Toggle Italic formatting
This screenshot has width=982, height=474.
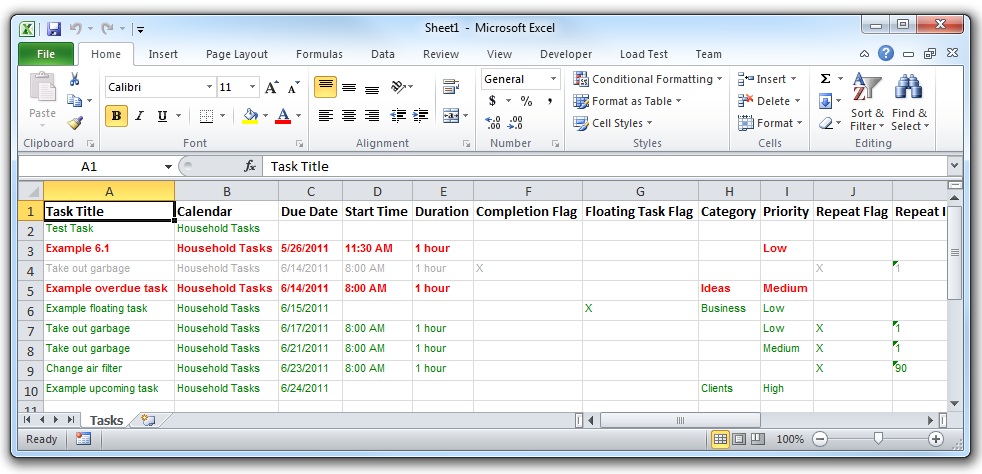(139, 116)
